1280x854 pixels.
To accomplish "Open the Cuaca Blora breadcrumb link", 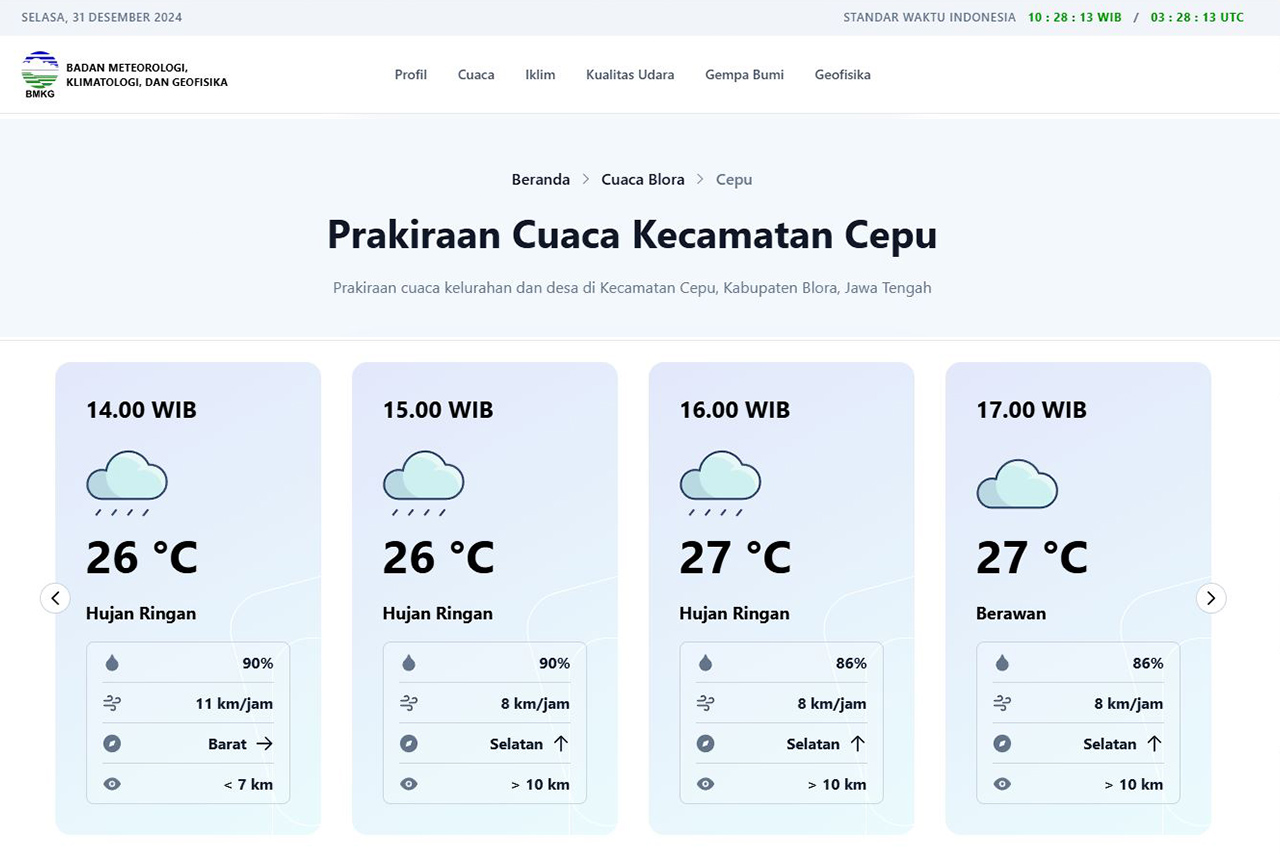I will click(x=643, y=180).
